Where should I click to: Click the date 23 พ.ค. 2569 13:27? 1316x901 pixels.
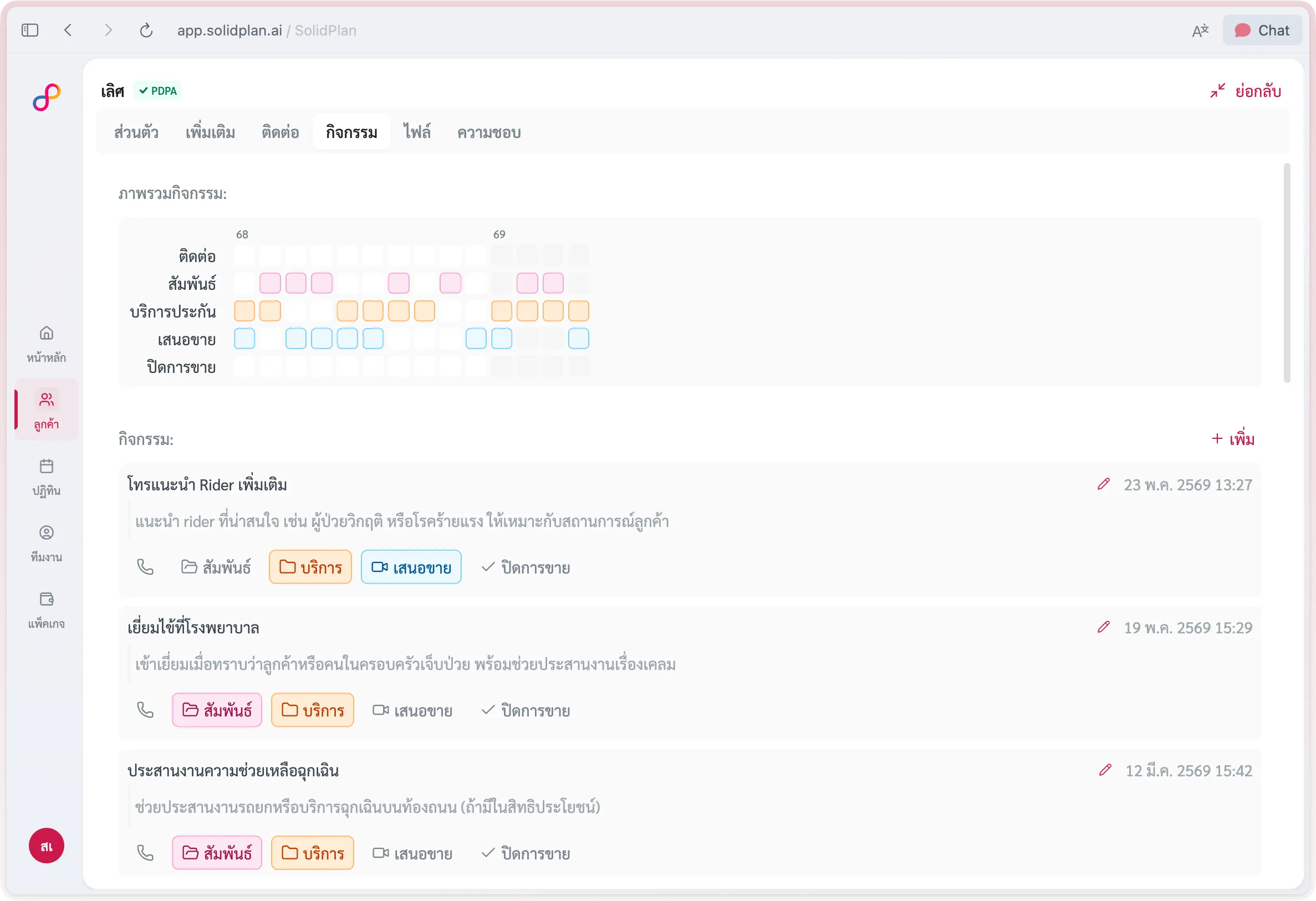tap(1187, 485)
